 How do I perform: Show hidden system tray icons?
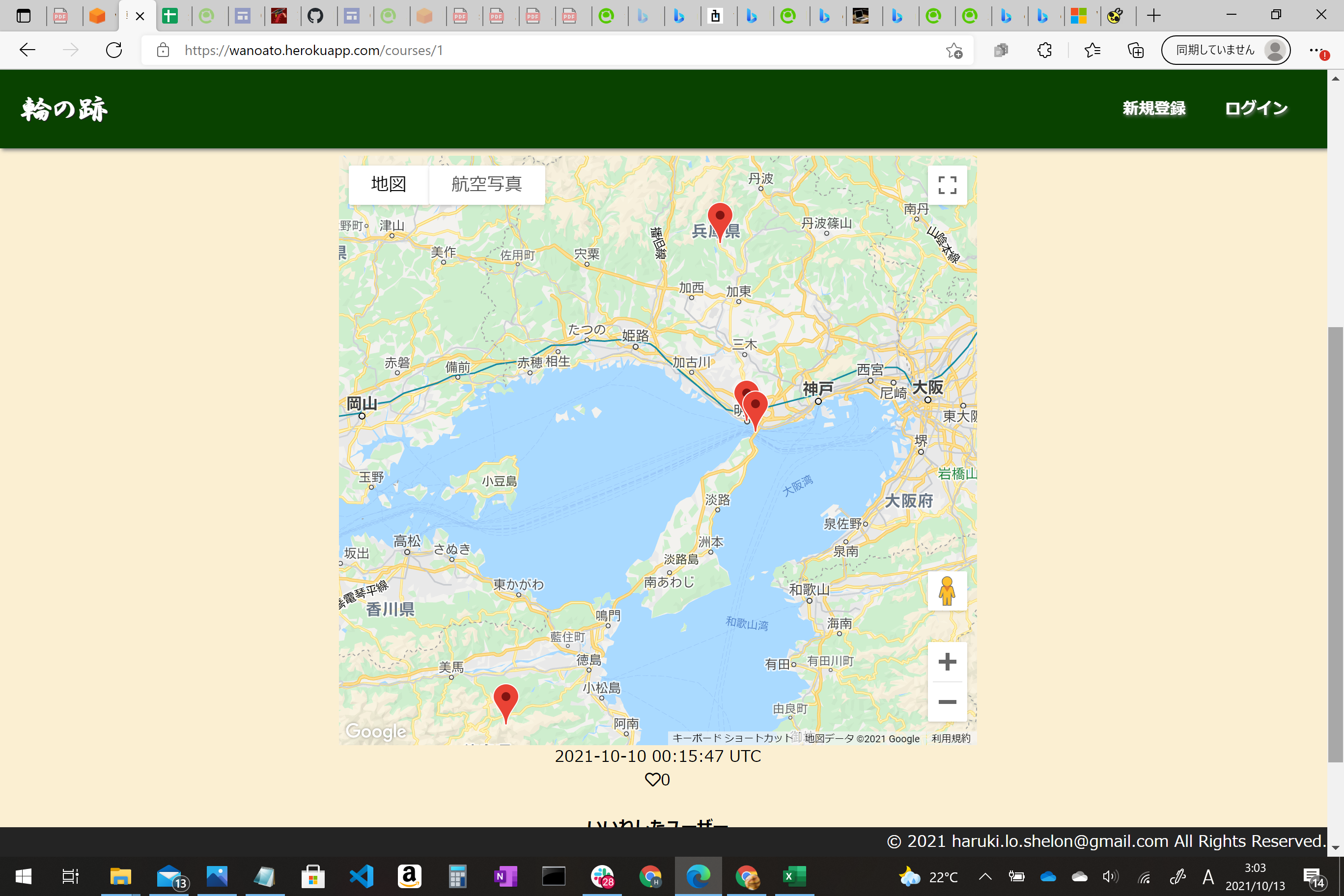pos(985,876)
